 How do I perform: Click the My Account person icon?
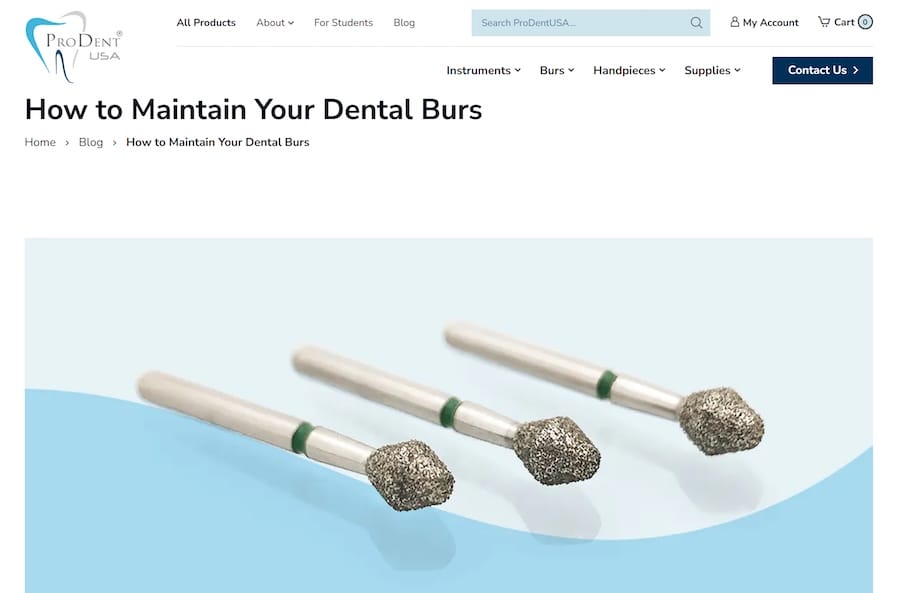pyautogui.click(x=734, y=22)
